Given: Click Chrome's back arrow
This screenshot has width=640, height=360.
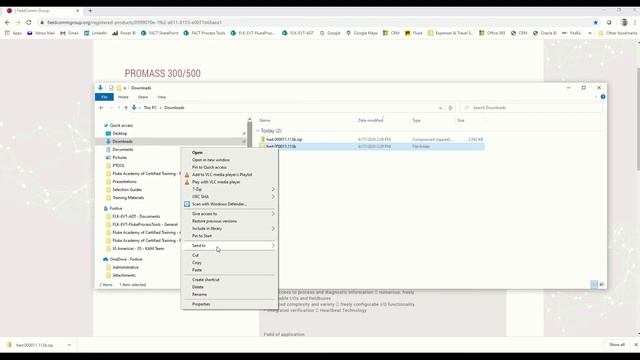Looking at the screenshot, I should (x=7, y=22).
